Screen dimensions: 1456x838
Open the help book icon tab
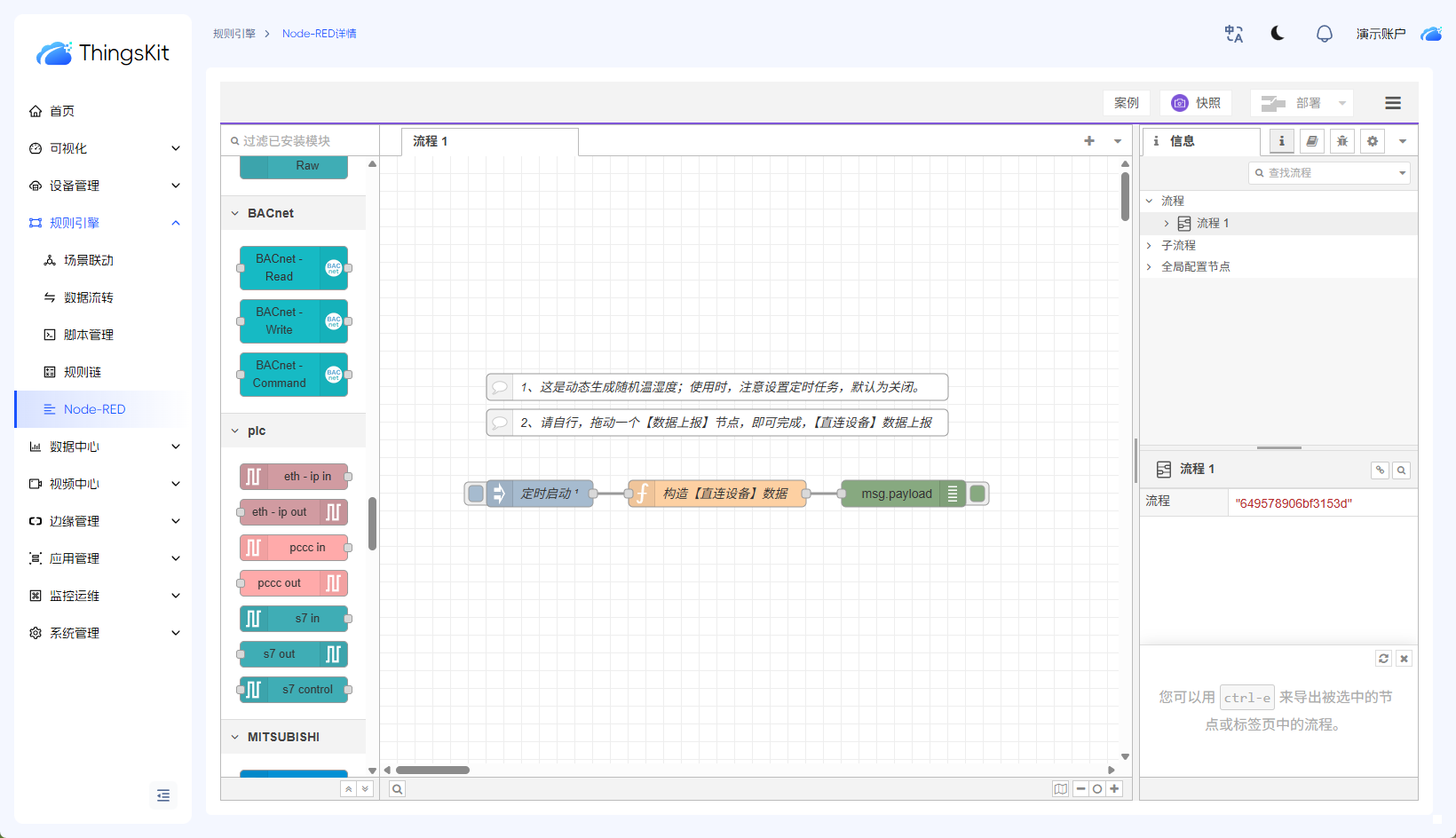point(1311,141)
